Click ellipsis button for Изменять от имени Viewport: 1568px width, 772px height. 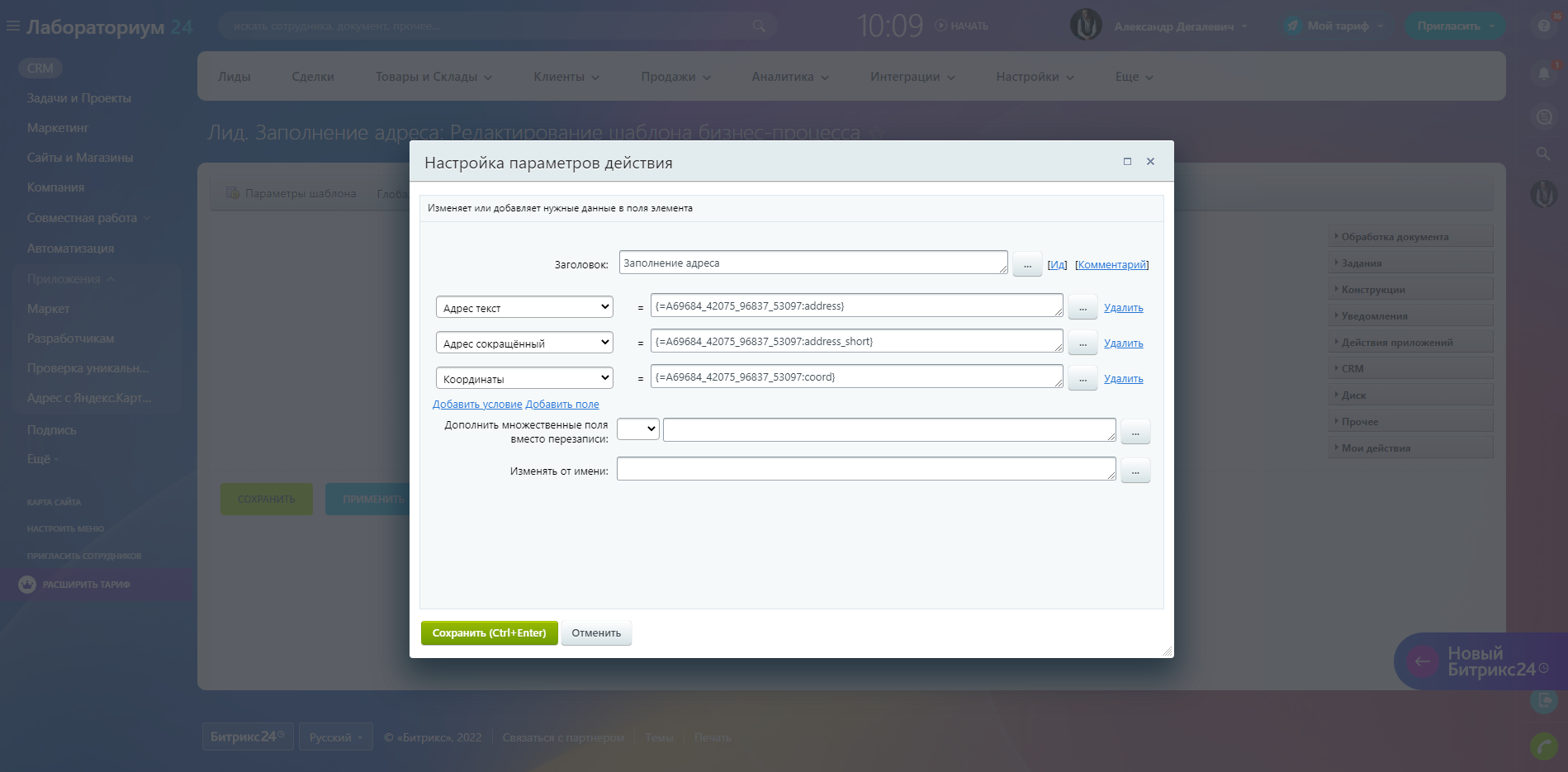[x=1135, y=471]
